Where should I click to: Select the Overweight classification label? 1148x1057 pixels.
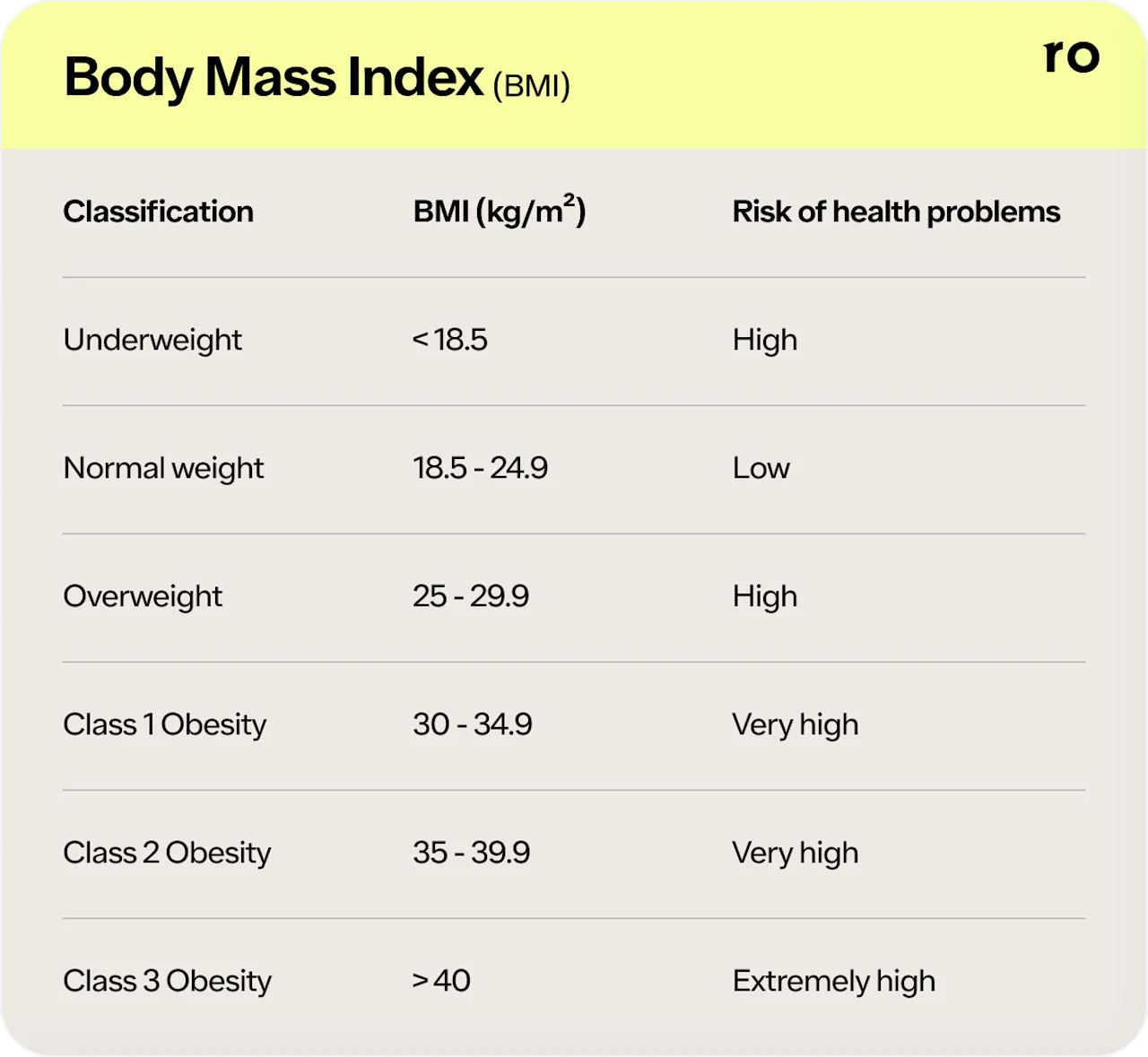pos(143,596)
